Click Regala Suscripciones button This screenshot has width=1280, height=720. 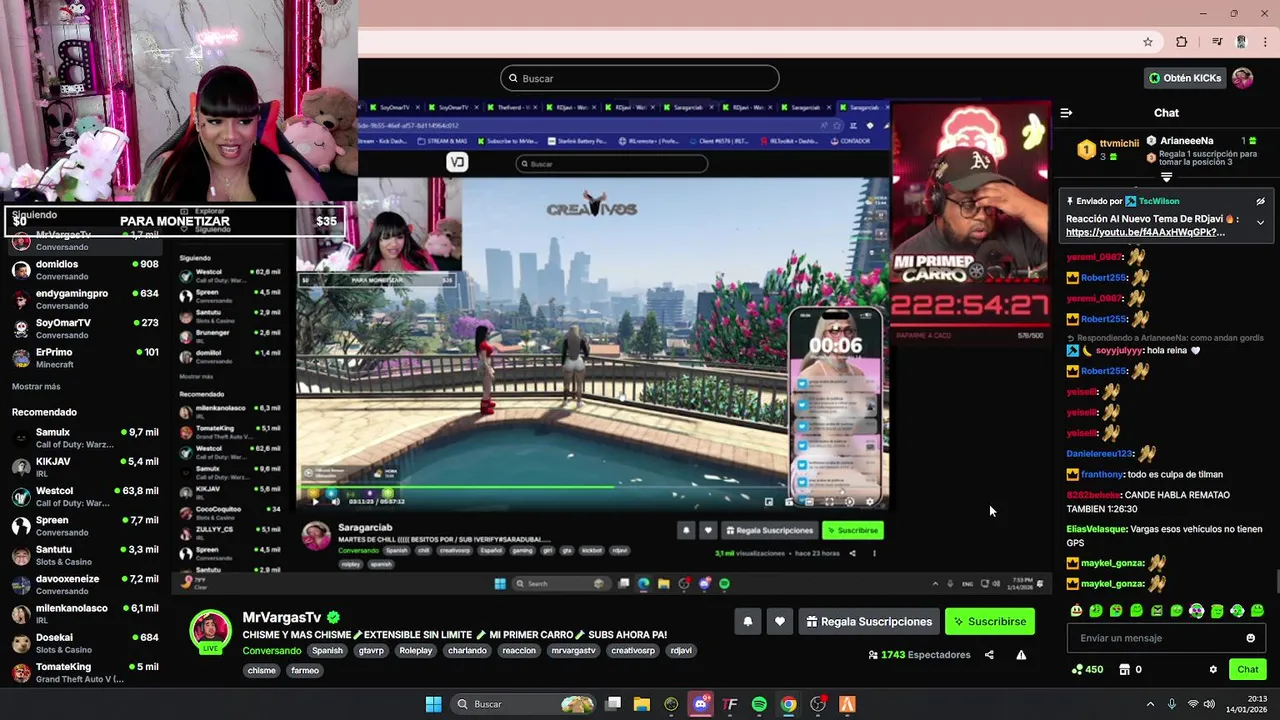click(868, 621)
